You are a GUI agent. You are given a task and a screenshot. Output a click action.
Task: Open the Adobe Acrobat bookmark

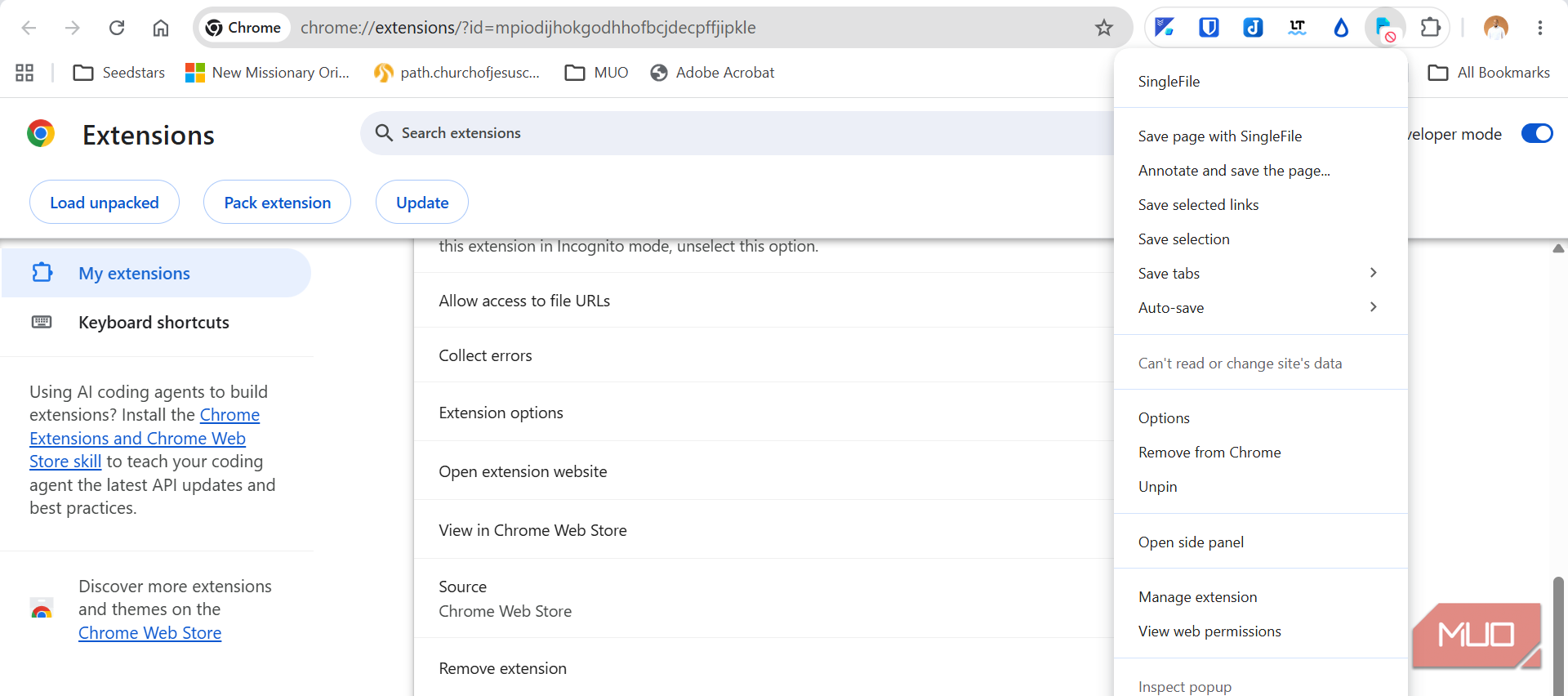coord(712,73)
